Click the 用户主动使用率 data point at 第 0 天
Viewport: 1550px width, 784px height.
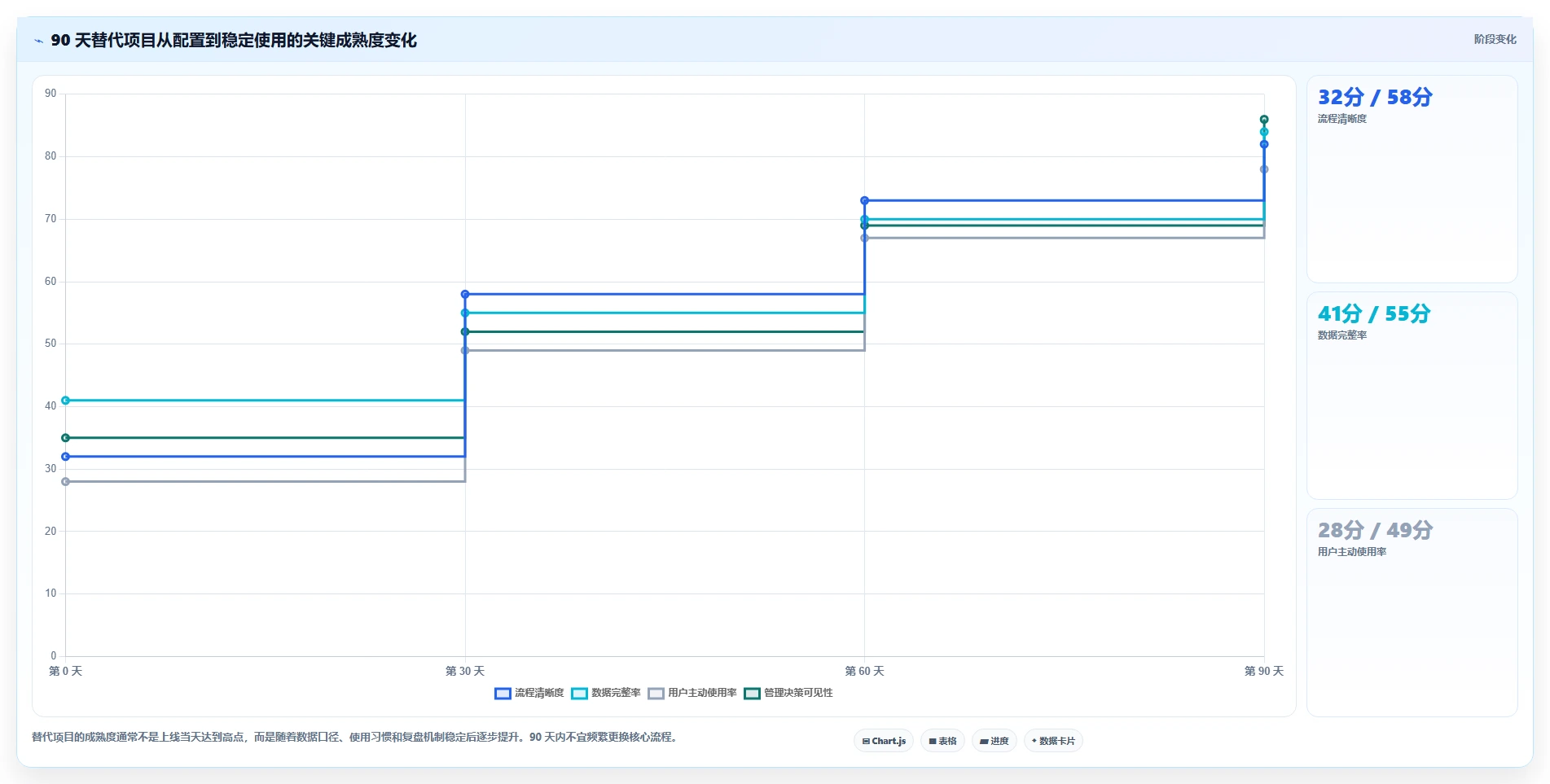65,482
